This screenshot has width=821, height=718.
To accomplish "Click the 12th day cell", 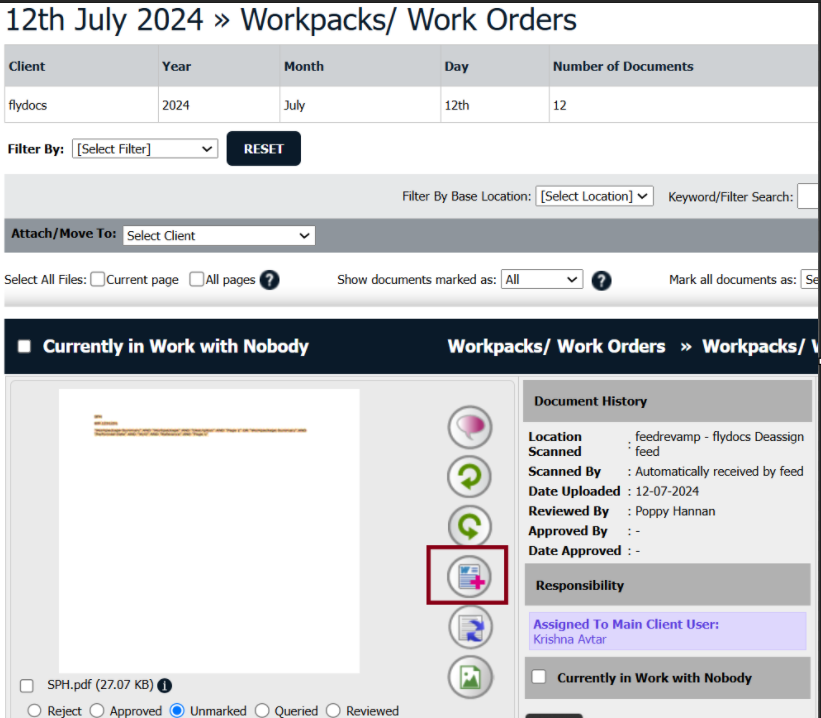I will (495, 105).
